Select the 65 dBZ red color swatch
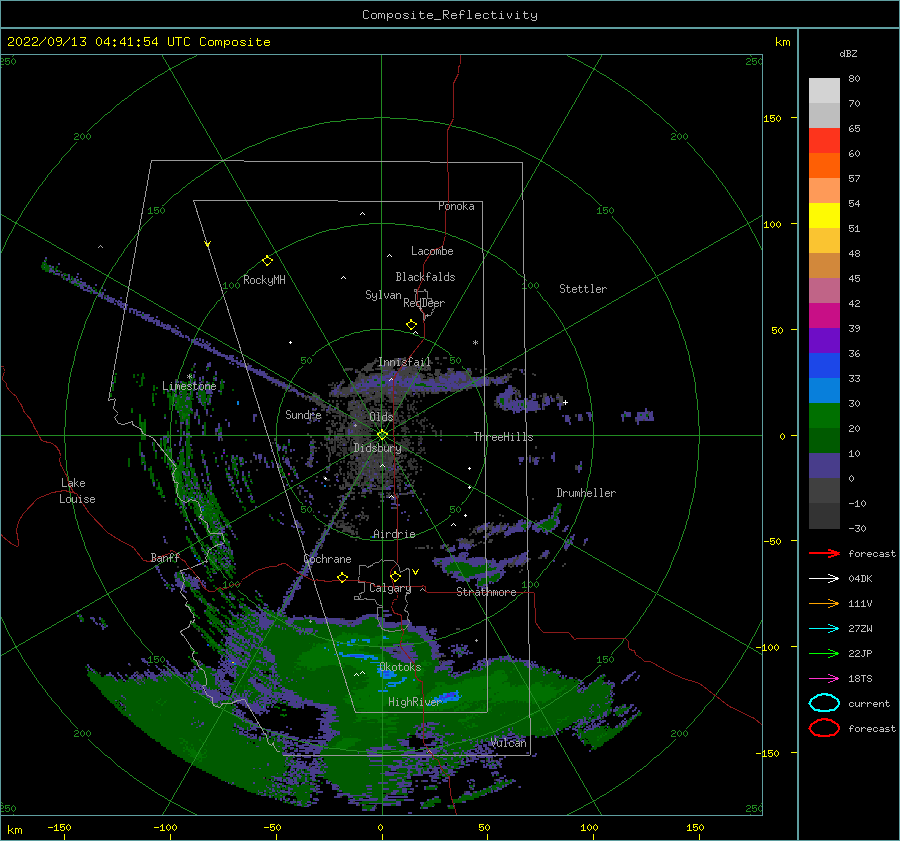Screen dimensions: 900x841 824,140
